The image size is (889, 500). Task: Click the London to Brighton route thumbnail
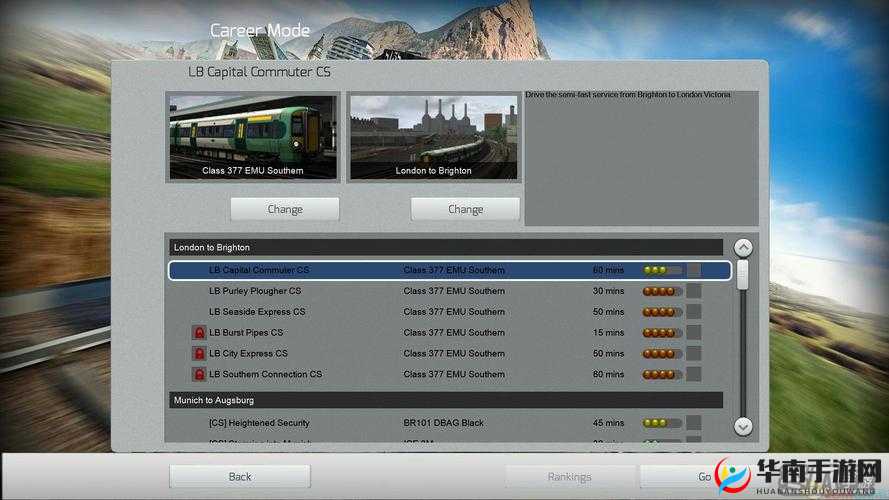click(x=433, y=137)
